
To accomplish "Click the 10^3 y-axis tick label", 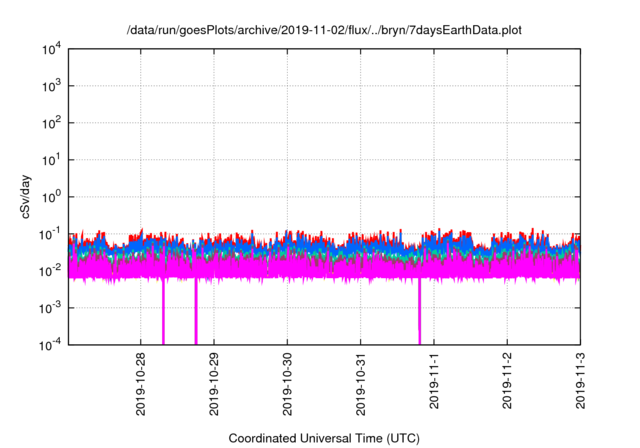I will (x=52, y=86).
